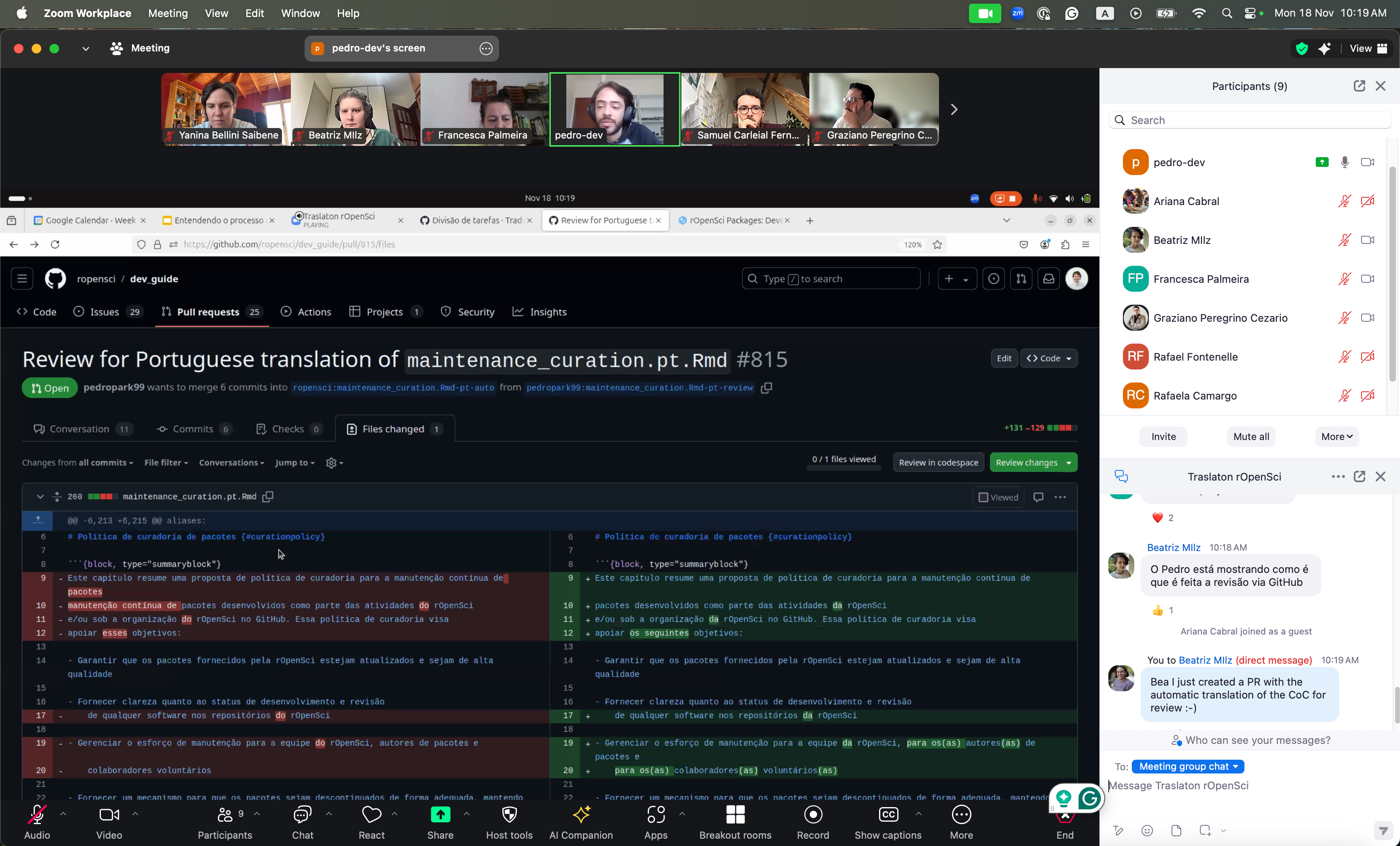This screenshot has width=1400, height=846.
Task: Show next participant video thumbnails
Action: (954, 109)
